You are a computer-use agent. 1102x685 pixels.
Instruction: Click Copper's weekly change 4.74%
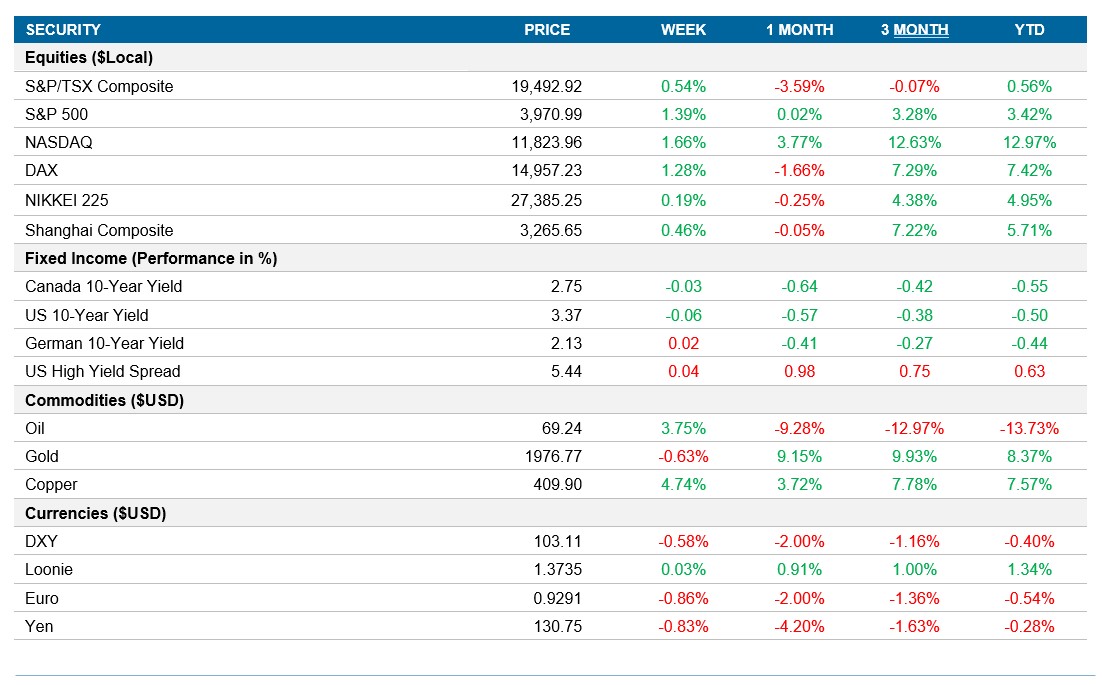(x=683, y=484)
